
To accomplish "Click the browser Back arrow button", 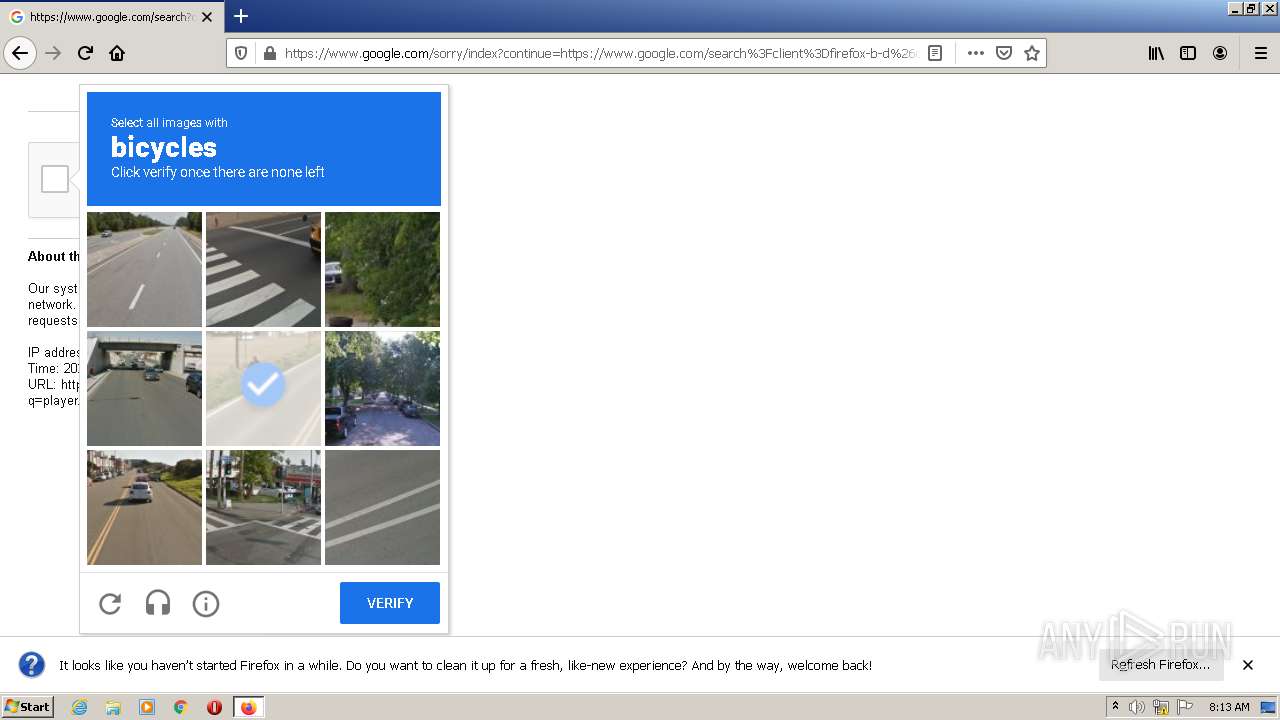I will click(x=20, y=53).
